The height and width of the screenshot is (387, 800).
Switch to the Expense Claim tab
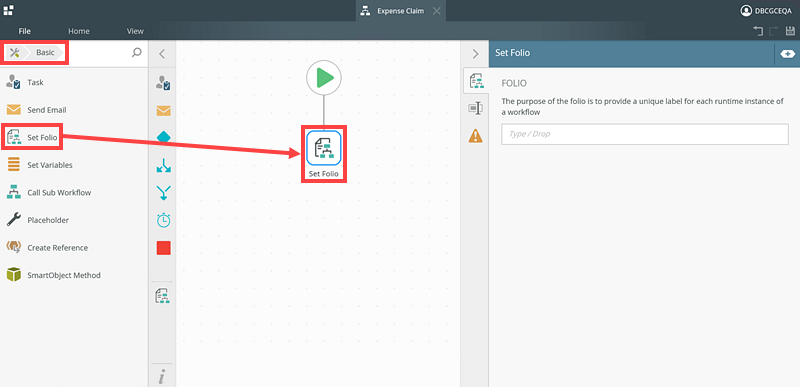[401, 11]
